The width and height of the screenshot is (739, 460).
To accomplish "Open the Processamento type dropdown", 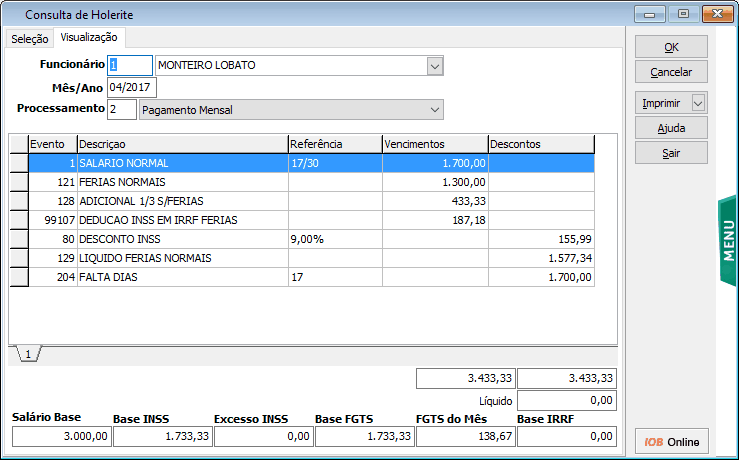I will click(434, 109).
